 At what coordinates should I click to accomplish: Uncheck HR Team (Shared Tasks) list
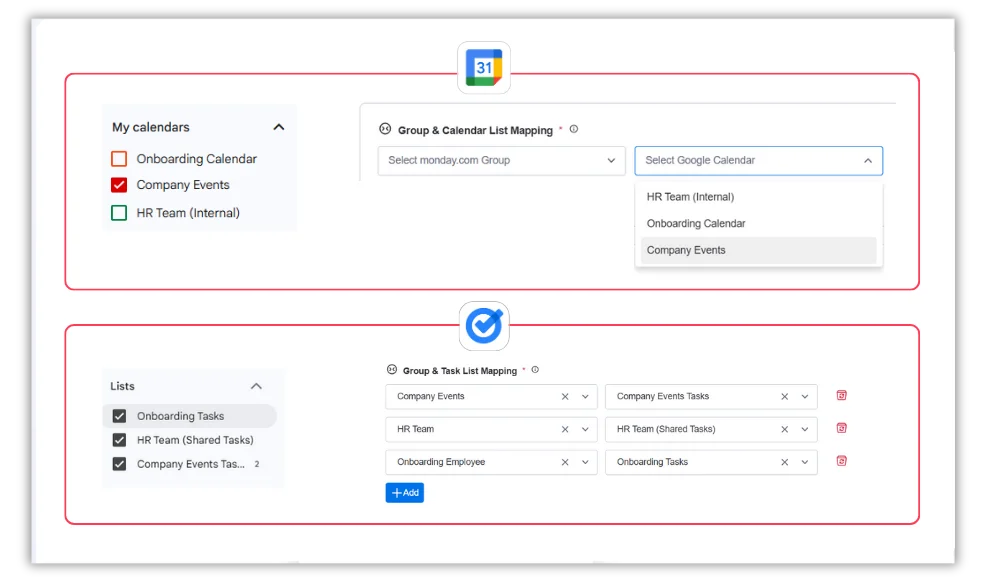point(119,440)
